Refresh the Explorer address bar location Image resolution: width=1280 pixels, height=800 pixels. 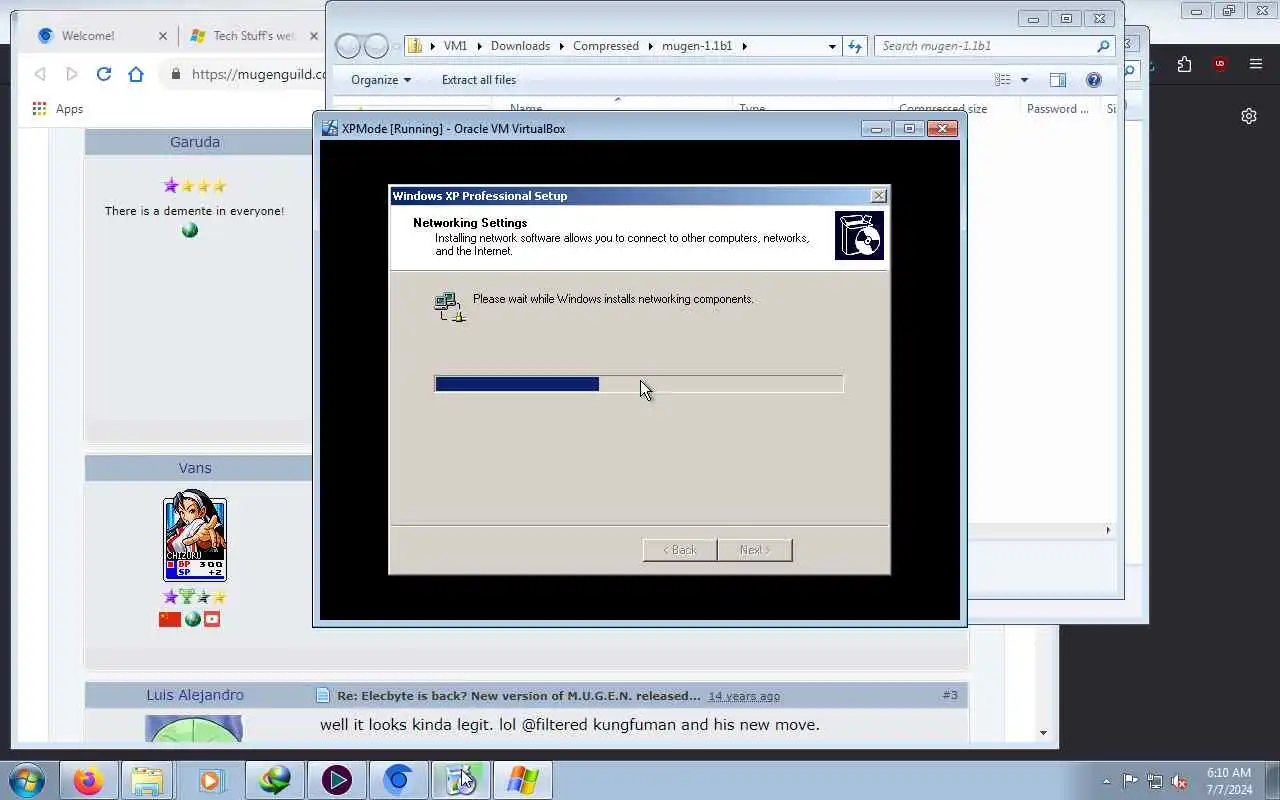854,46
